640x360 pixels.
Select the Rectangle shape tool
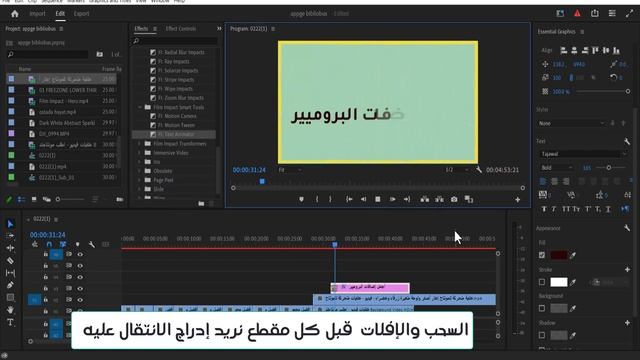11,298
